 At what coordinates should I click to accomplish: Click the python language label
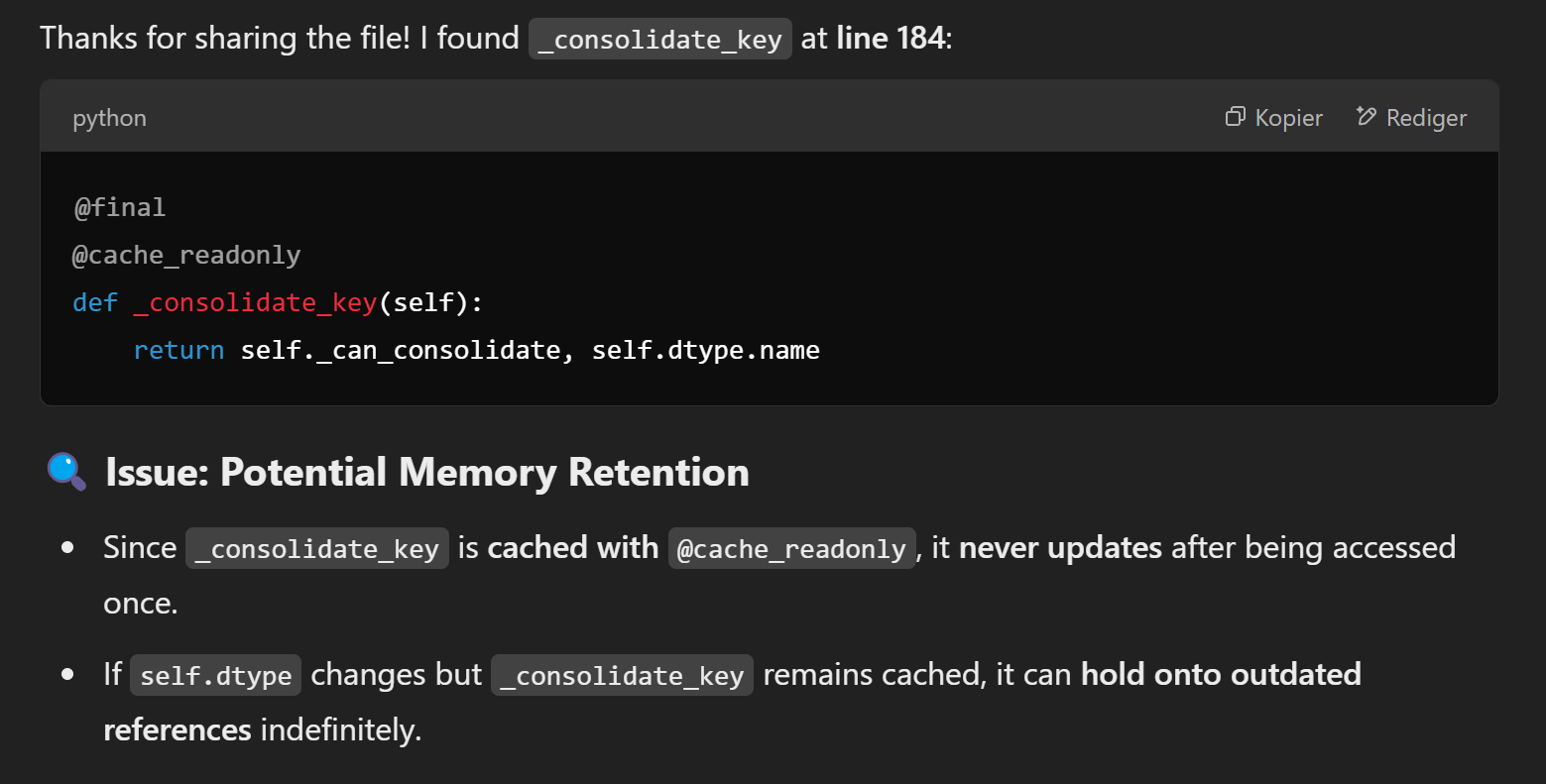(x=109, y=118)
